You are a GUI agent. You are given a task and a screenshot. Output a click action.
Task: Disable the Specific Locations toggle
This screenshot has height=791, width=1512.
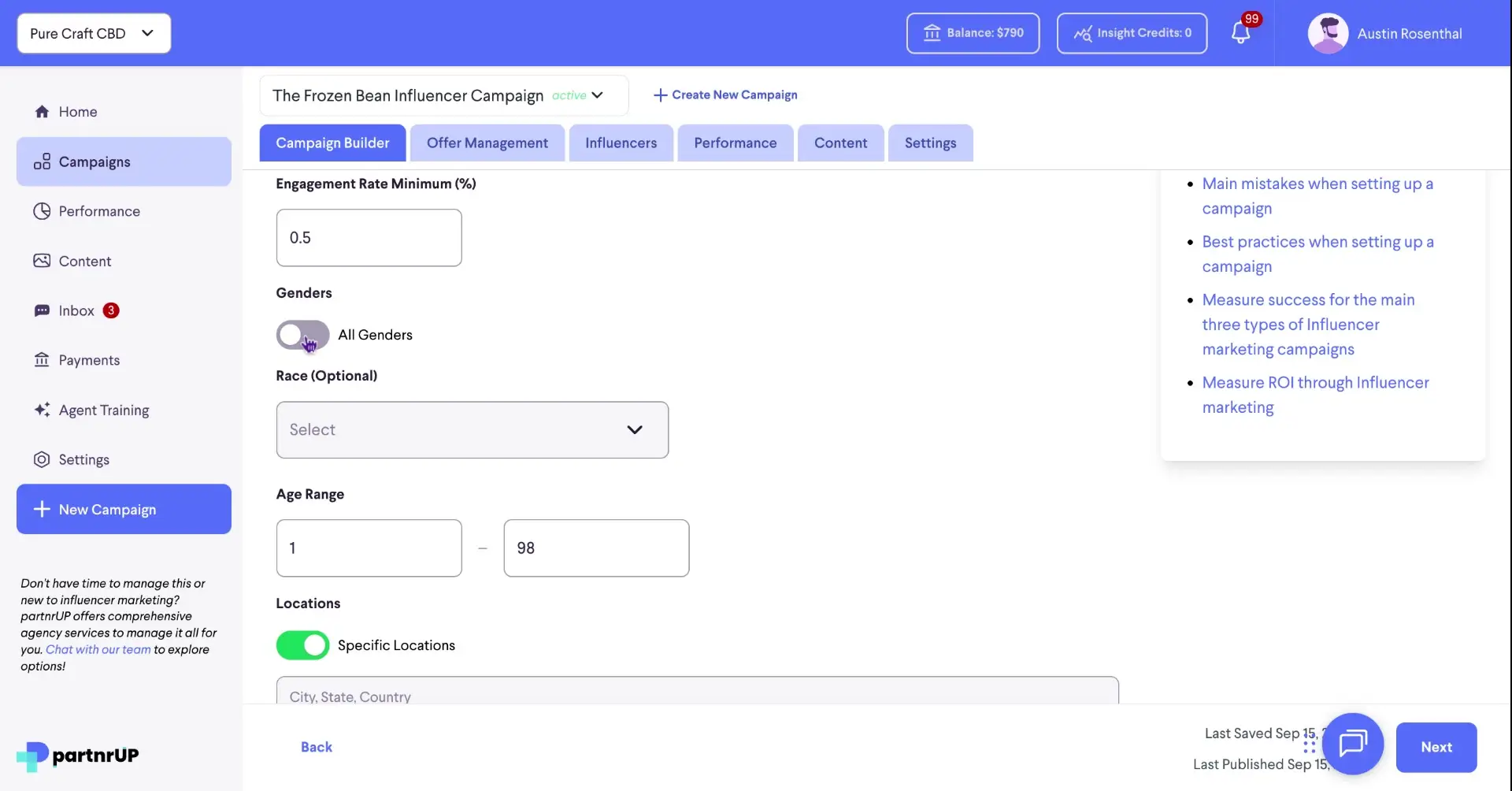302,644
